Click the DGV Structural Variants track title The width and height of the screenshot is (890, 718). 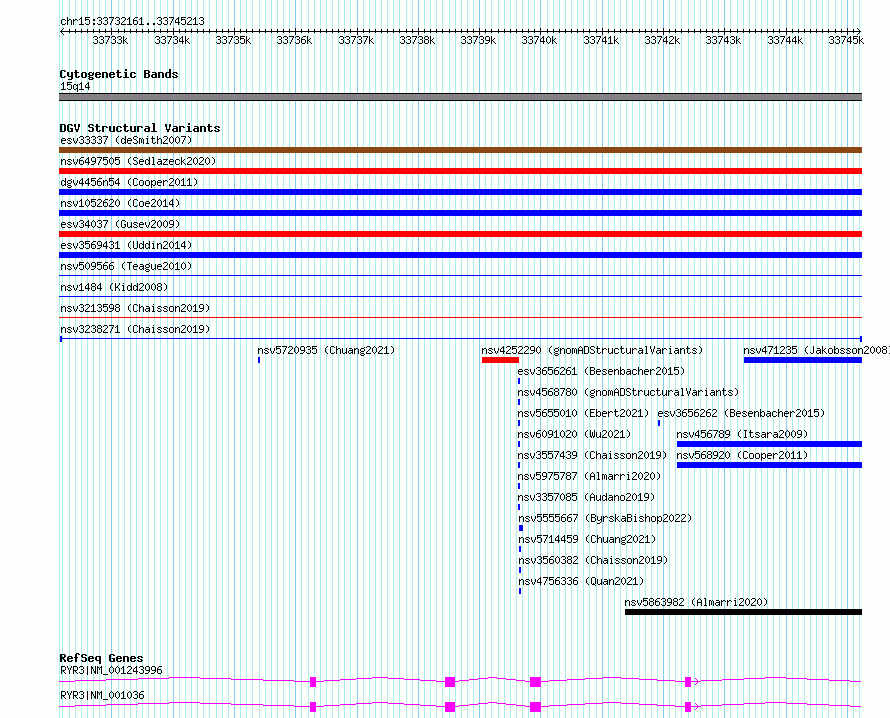140,128
